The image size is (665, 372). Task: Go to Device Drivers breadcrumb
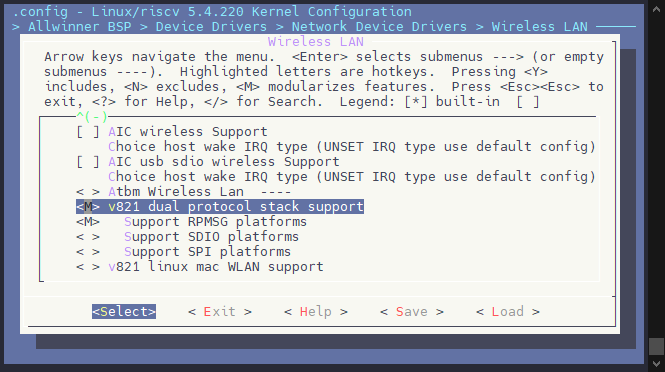[x=211, y=27]
